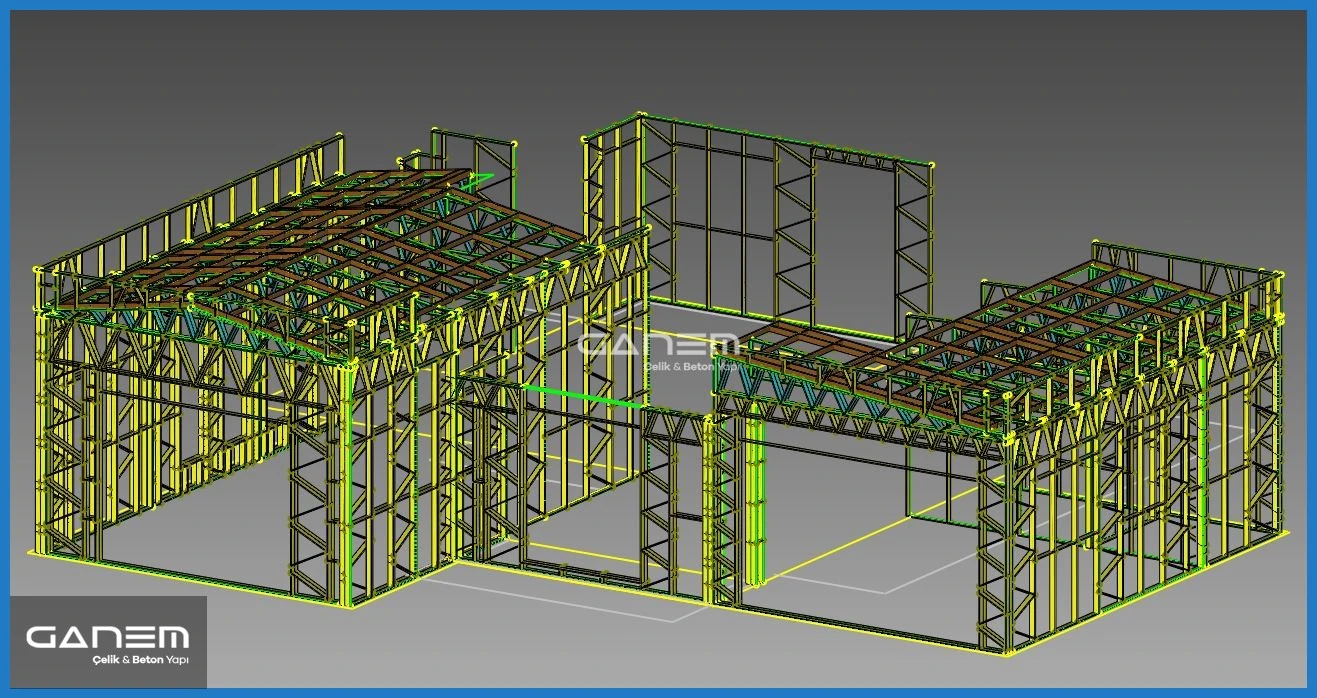
Task: Select the far left corner column of the left building
Action: tap(42, 420)
